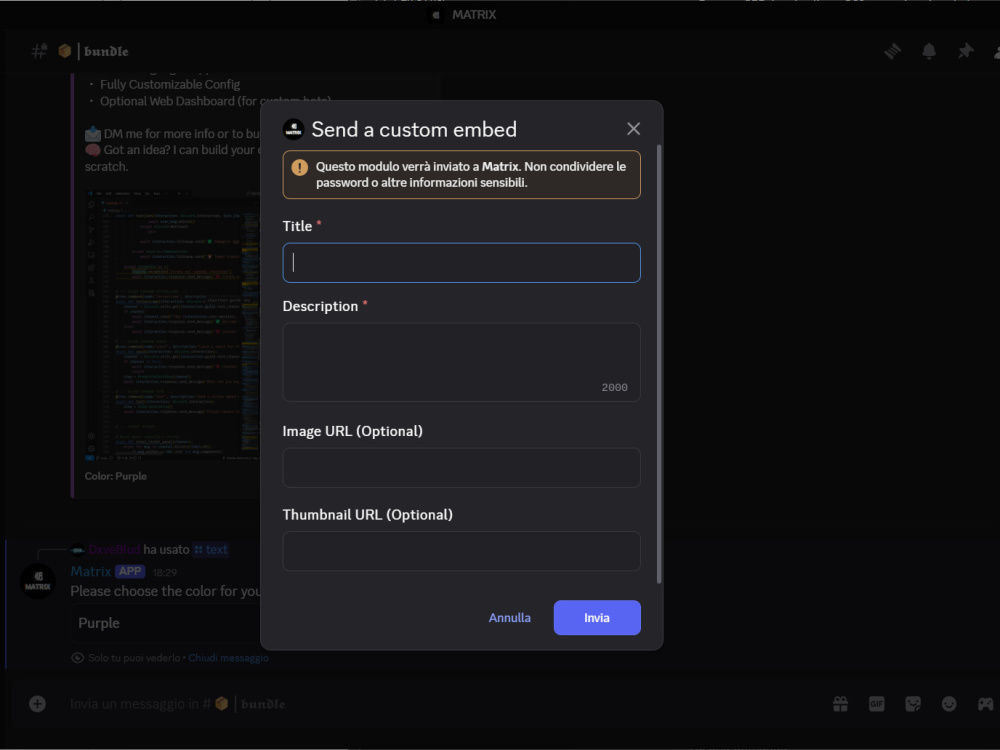Click the bundle channel name in header

106,51
